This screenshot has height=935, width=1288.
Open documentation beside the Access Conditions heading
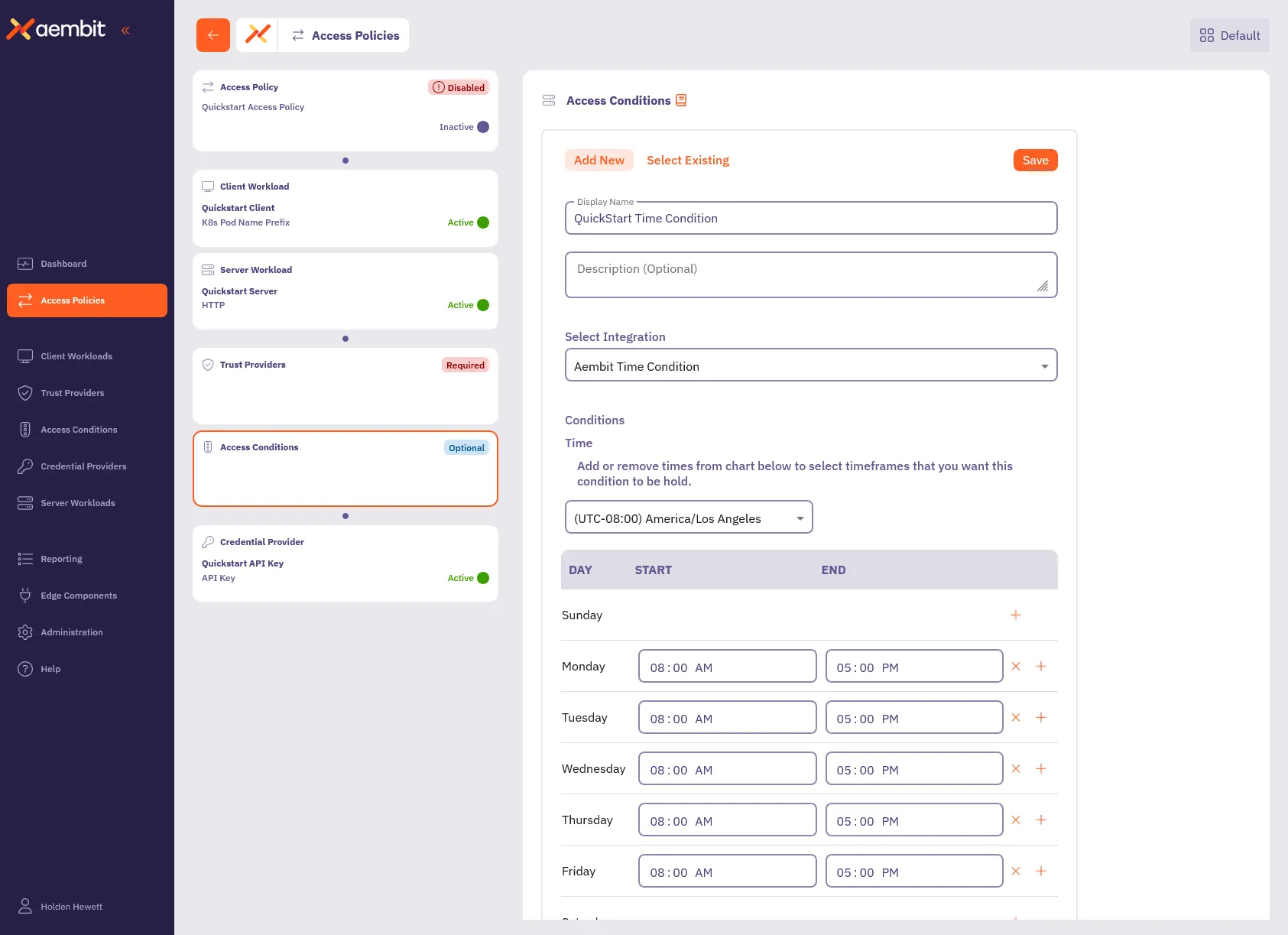681,99
